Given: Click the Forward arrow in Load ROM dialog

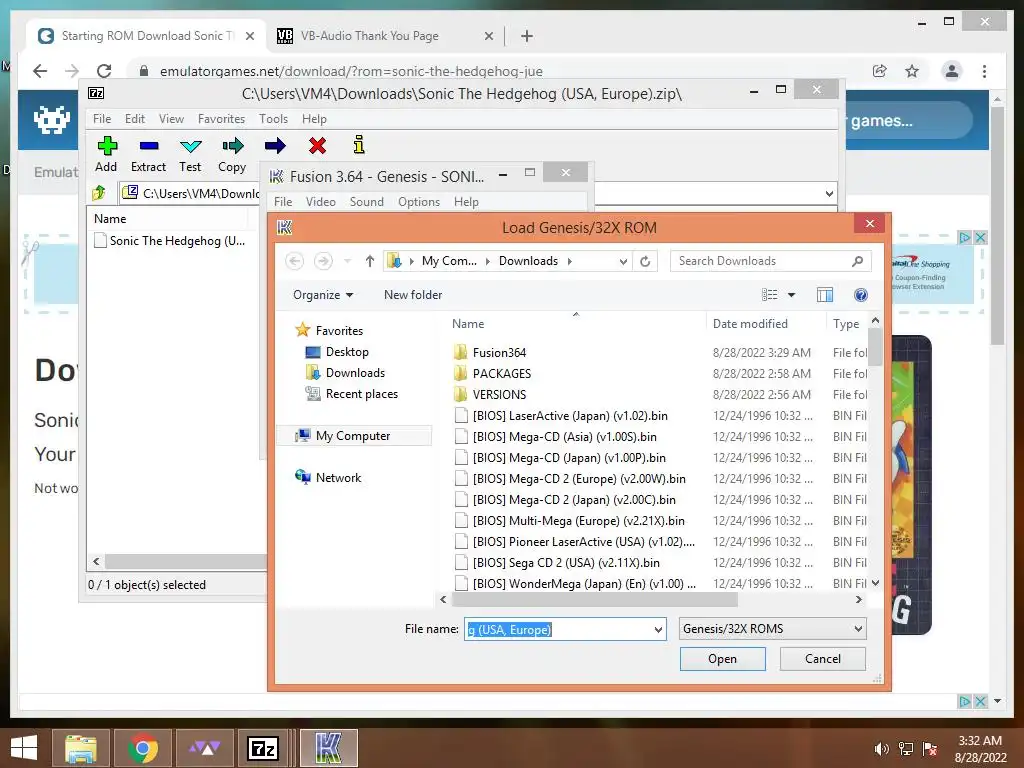Looking at the screenshot, I should tap(323, 261).
